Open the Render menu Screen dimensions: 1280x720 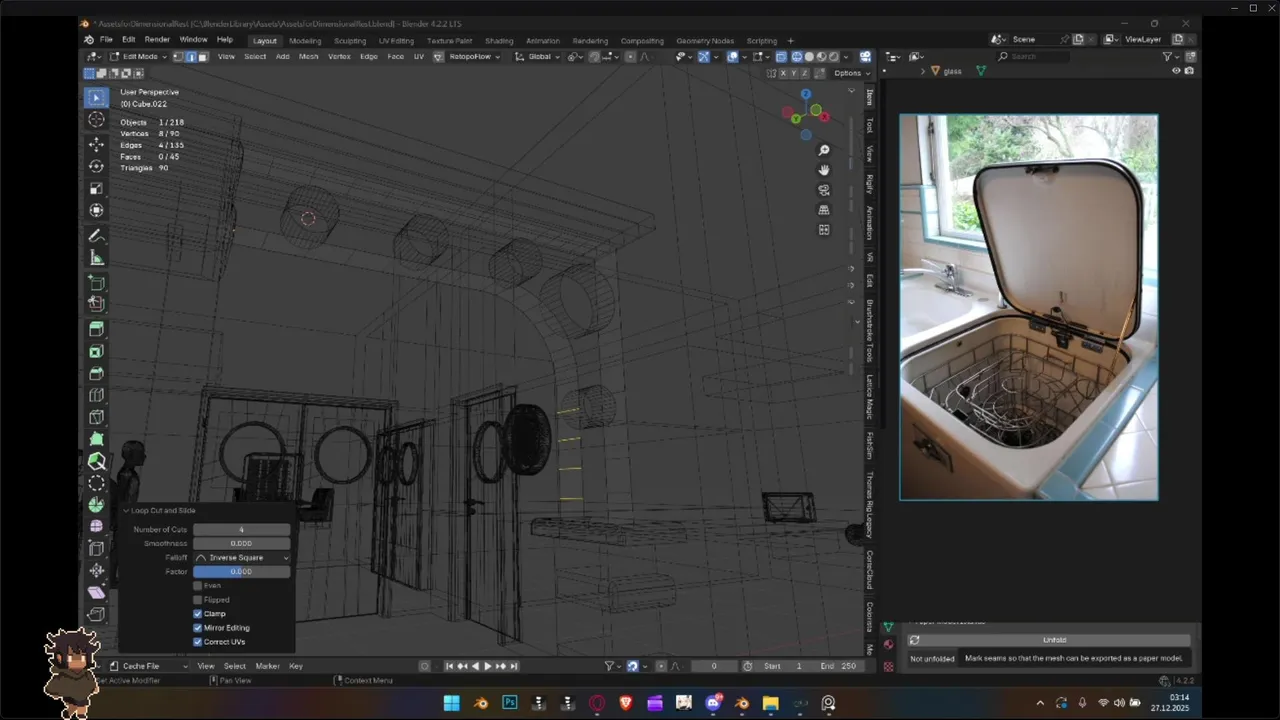pos(157,40)
